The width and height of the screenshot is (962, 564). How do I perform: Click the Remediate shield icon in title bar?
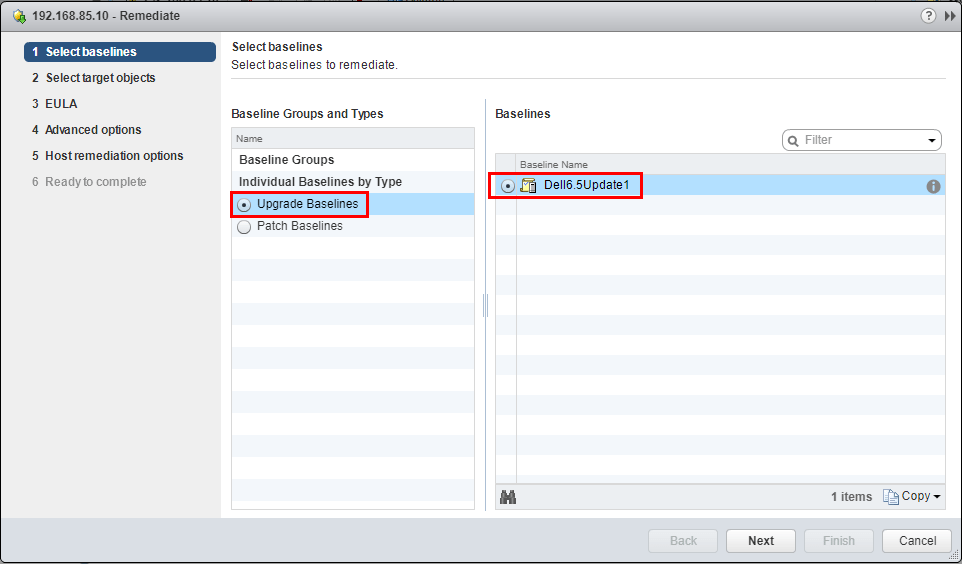(x=20, y=16)
